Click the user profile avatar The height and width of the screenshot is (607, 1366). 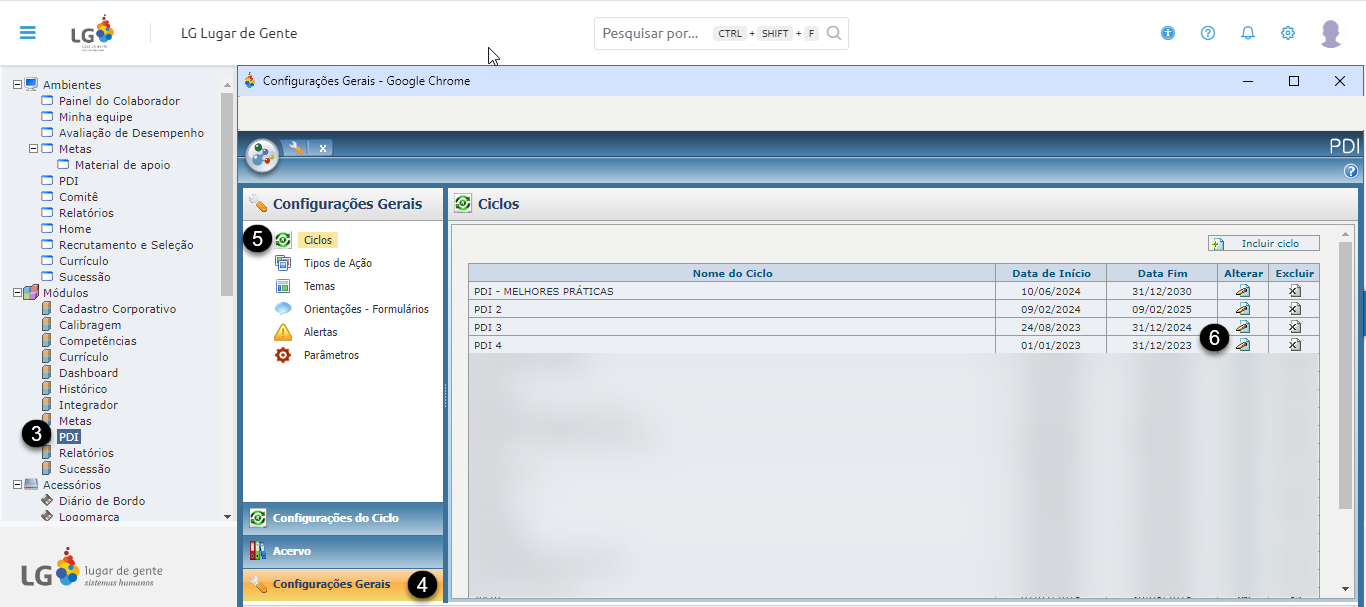click(x=1330, y=33)
